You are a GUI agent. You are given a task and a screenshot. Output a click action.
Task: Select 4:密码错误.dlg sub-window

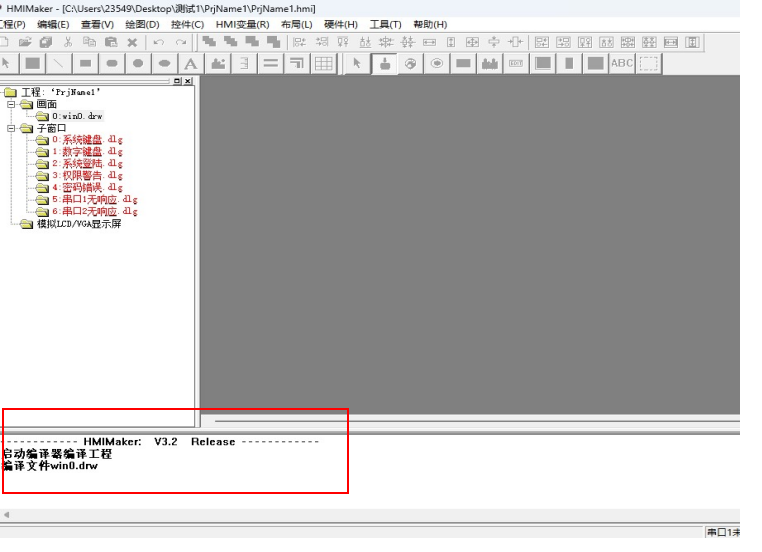coord(87,188)
